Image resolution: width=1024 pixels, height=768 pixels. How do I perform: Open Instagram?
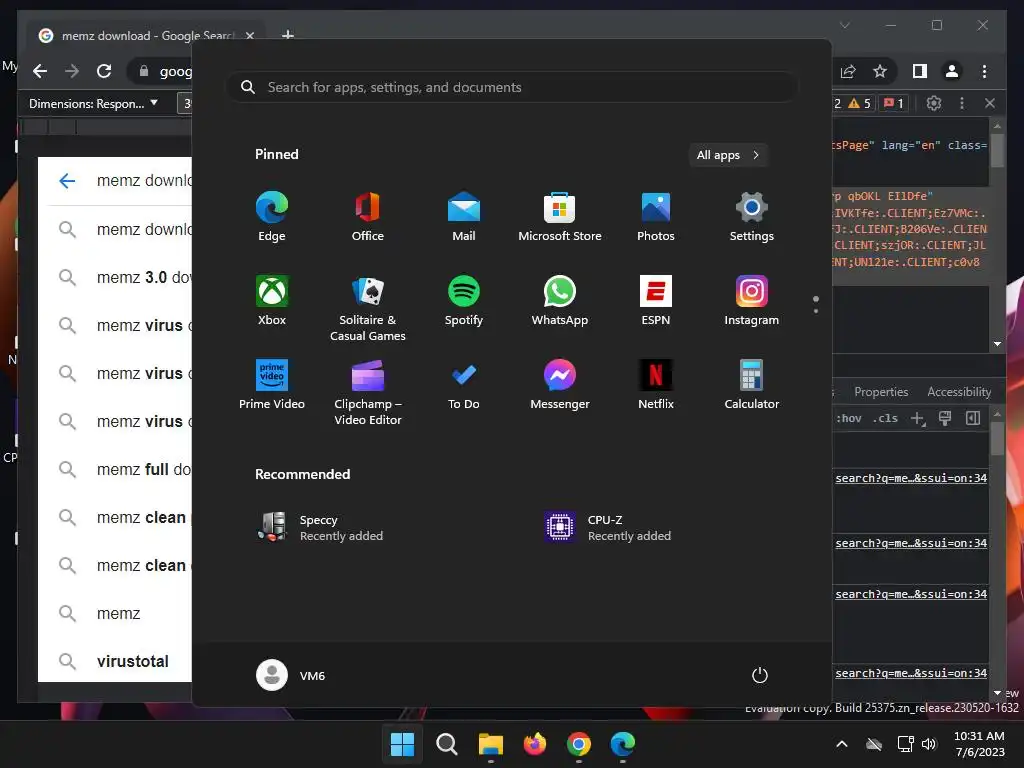[x=752, y=301]
